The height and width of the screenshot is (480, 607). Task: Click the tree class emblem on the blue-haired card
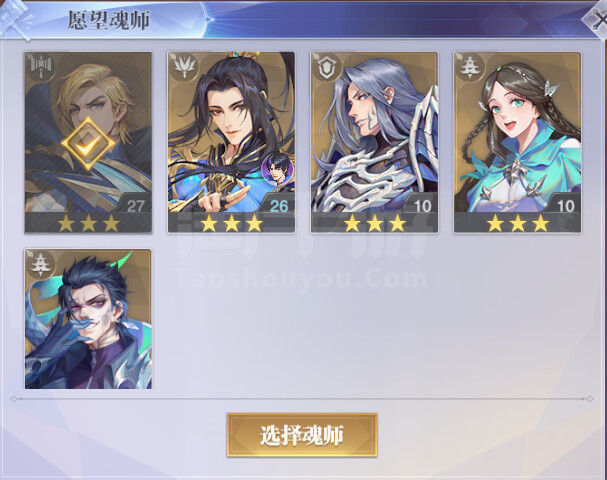[x=39, y=264]
